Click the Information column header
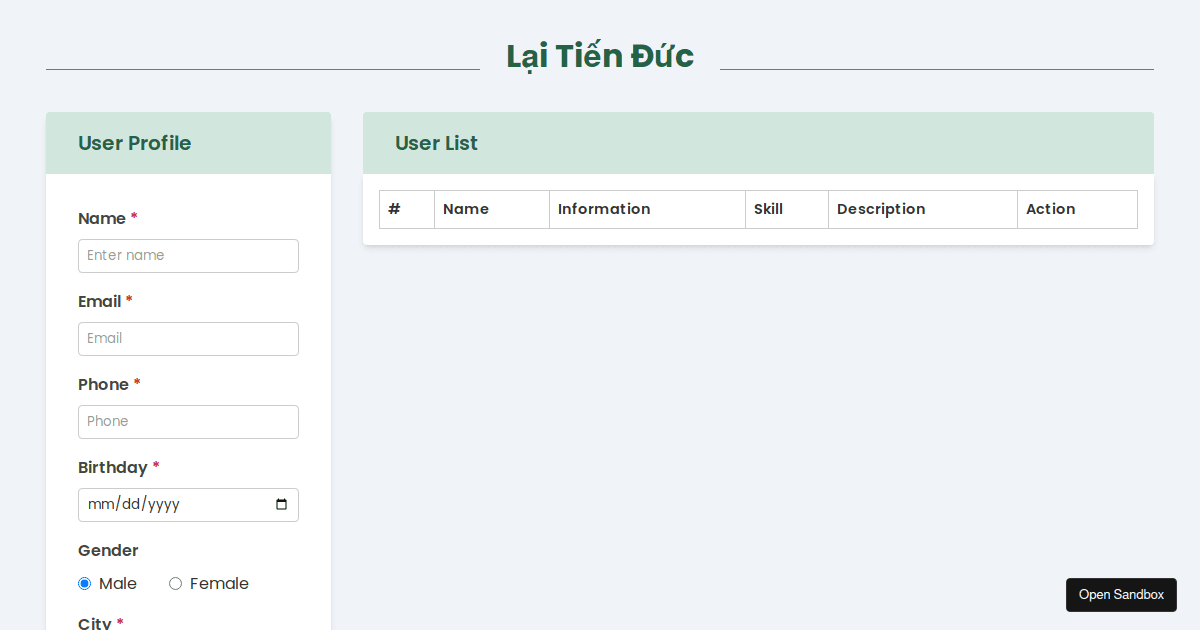The width and height of the screenshot is (1200, 630). point(604,209)
